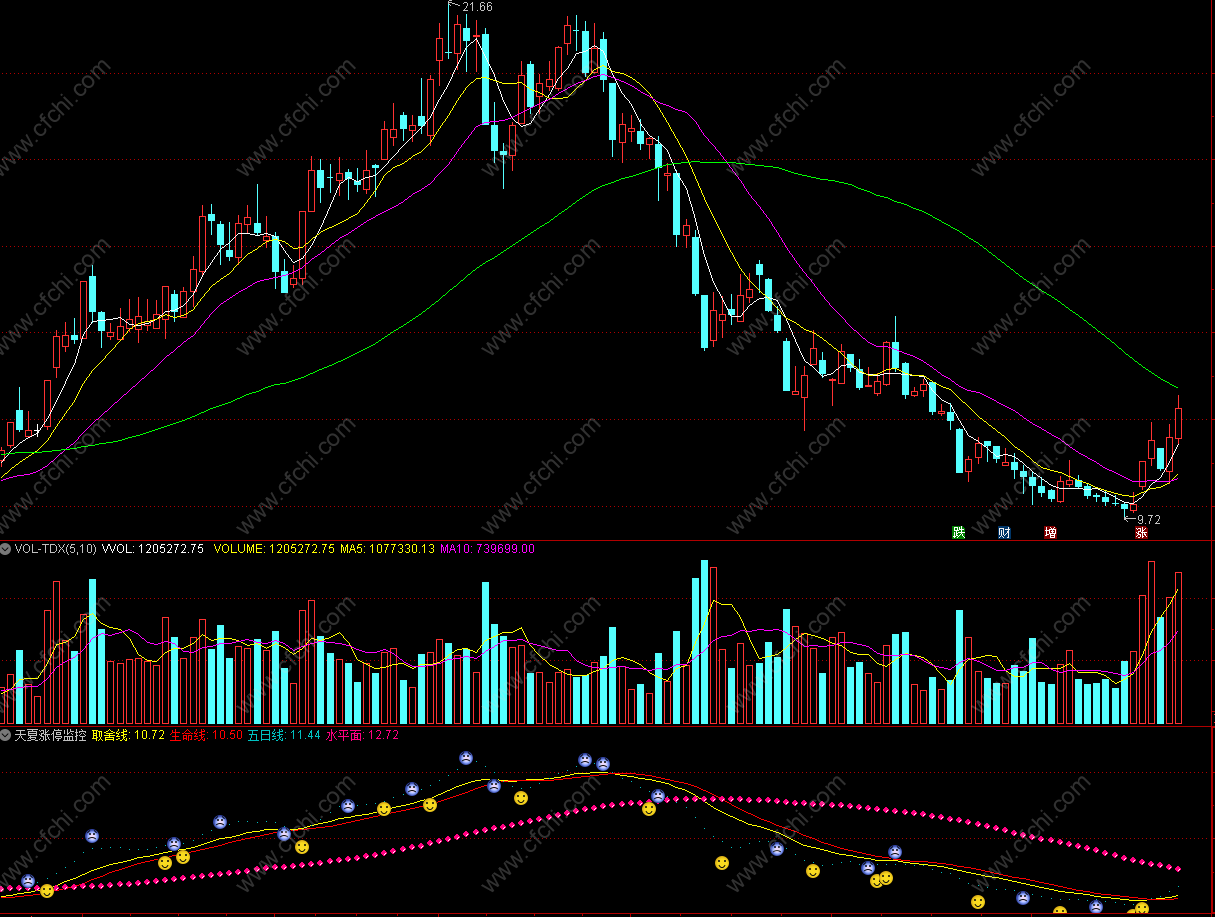Viewport: 1215px width, 917px height.
Task: Select the 天夏涨停监控 indicator name
Action: pyautogui.click(x=50, y=734)
